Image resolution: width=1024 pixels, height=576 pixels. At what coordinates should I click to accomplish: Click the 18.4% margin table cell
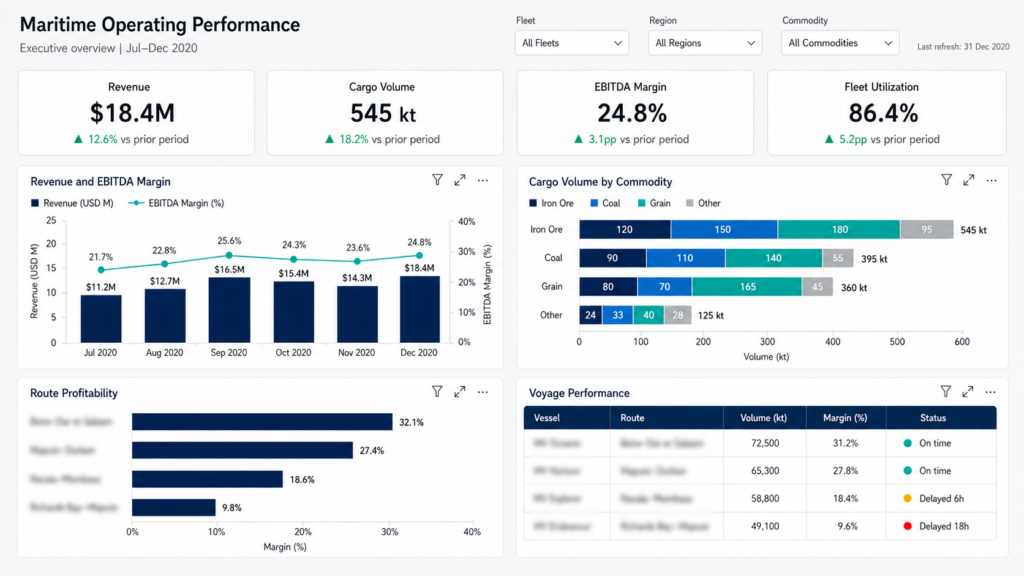tap(846, 498)
